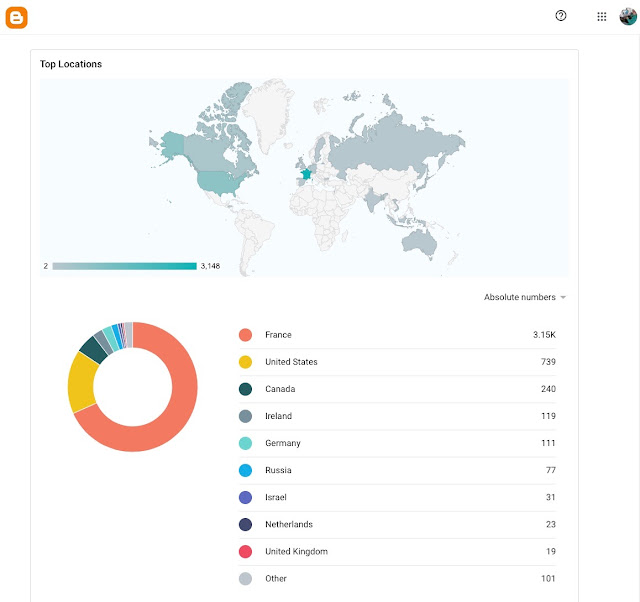Click the dark teal Canada donut segment
Screen dimensions: 640x602
pos(94,349)
